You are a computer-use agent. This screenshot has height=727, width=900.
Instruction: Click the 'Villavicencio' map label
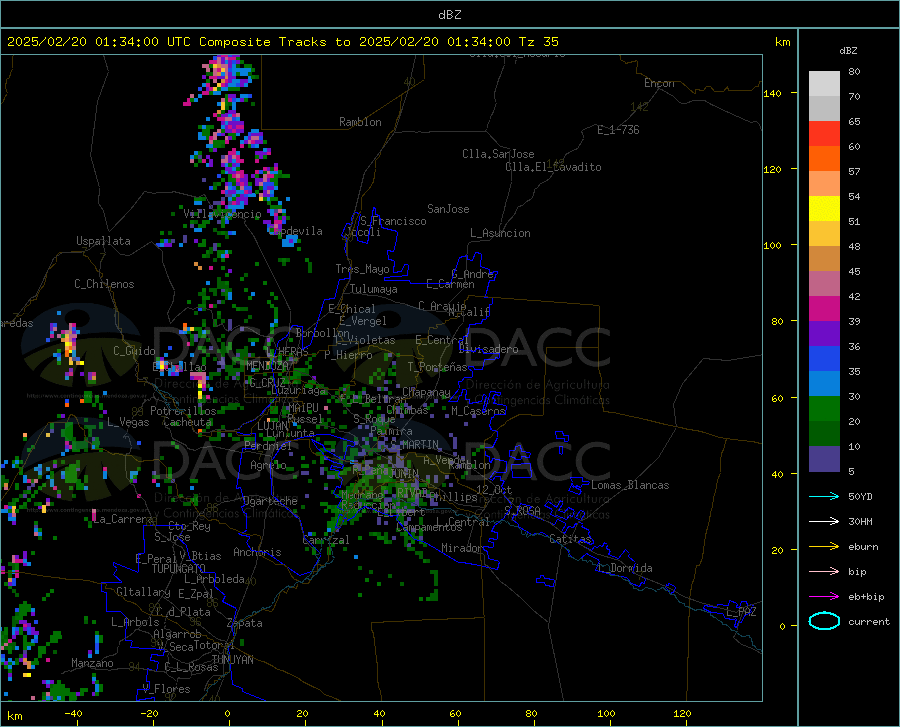(222, 214)
